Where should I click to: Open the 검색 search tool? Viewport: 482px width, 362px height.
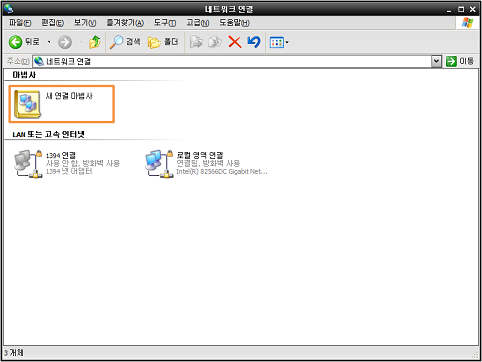click(x=125, y=42)
